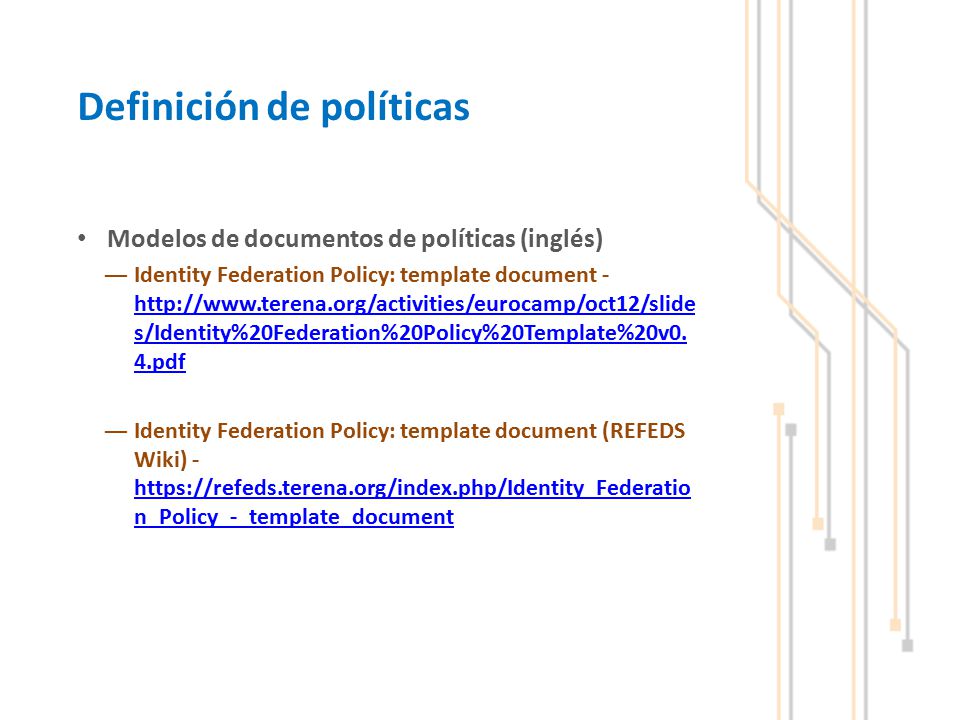Click the bullet 'Modelos de documentos de políticas (inglés)'
This screenshot has height=720, width=960.
pyautogui.click(x=355, y=238)
